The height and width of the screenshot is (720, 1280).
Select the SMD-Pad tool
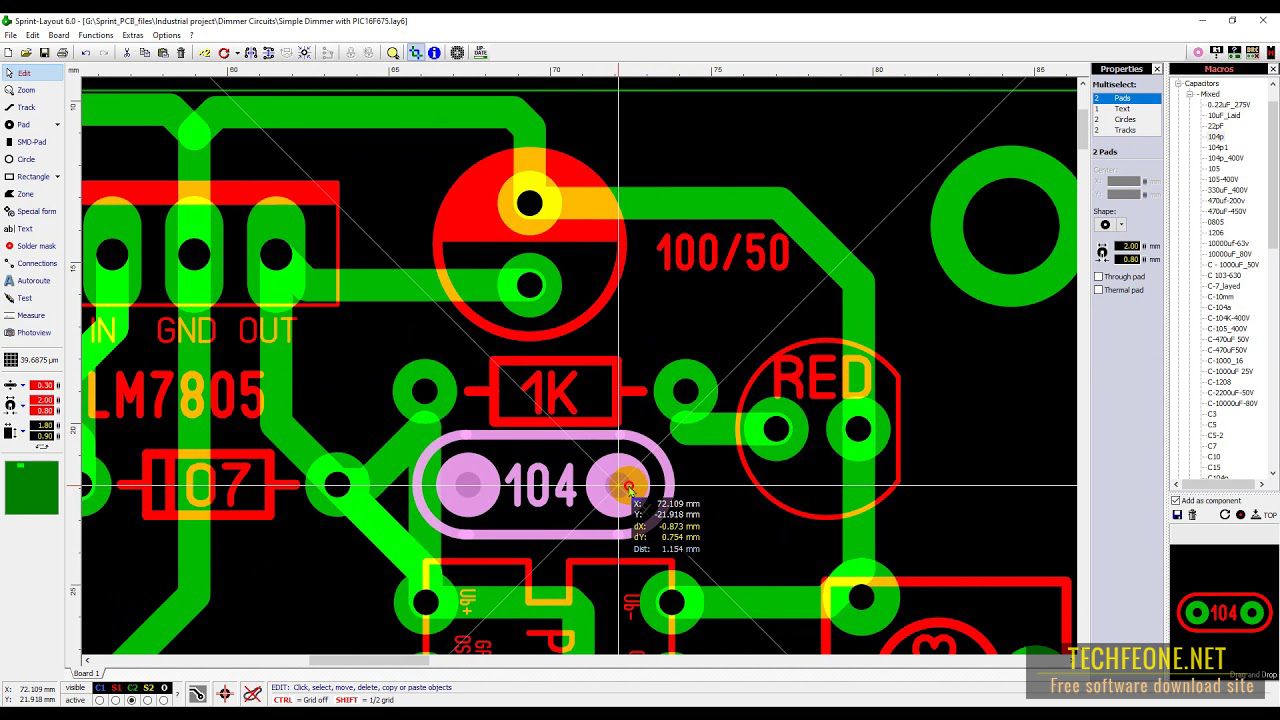(30, 142)
